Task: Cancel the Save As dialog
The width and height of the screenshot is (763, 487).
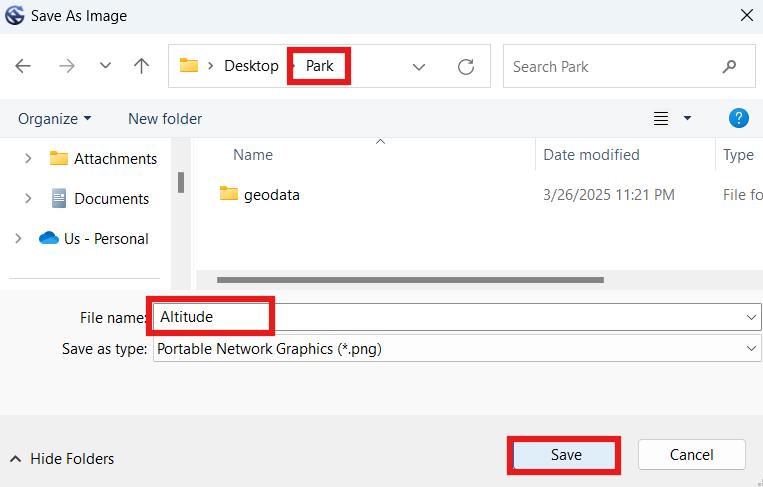Action: pyautogui.click(x=691, y=454)
